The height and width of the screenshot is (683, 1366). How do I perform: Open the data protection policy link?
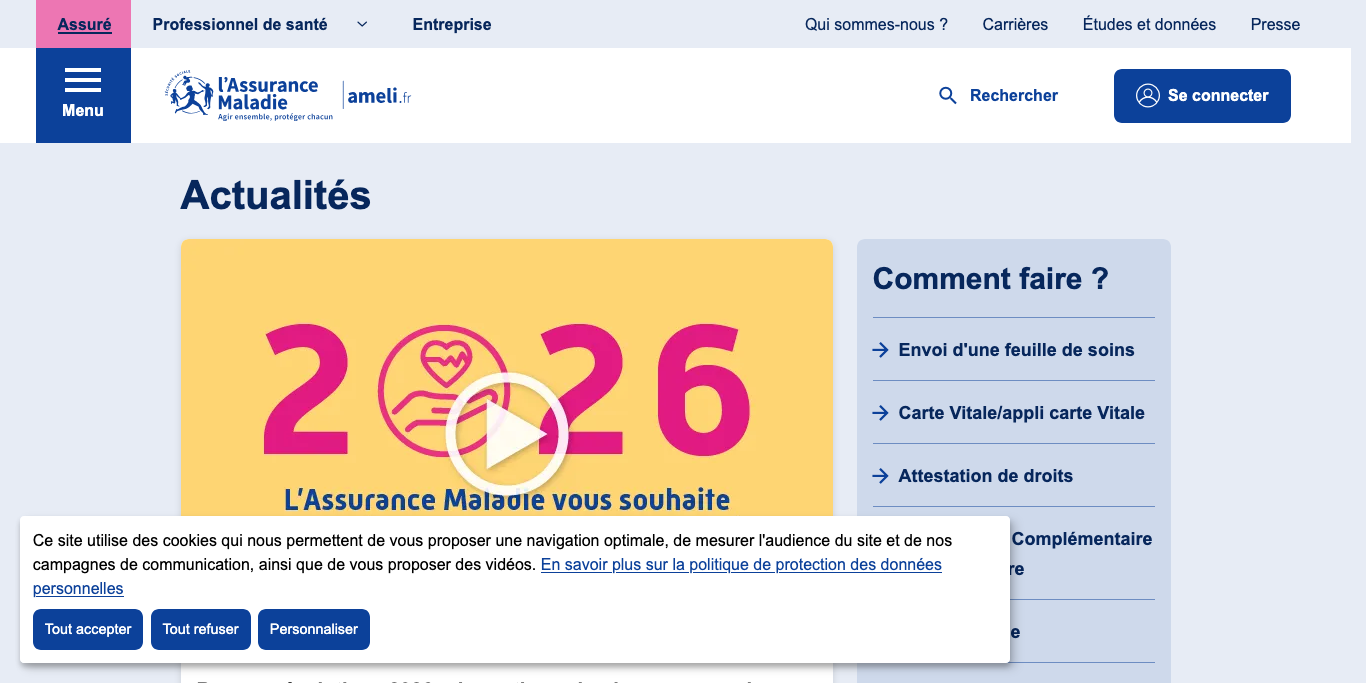click(742, 564)
